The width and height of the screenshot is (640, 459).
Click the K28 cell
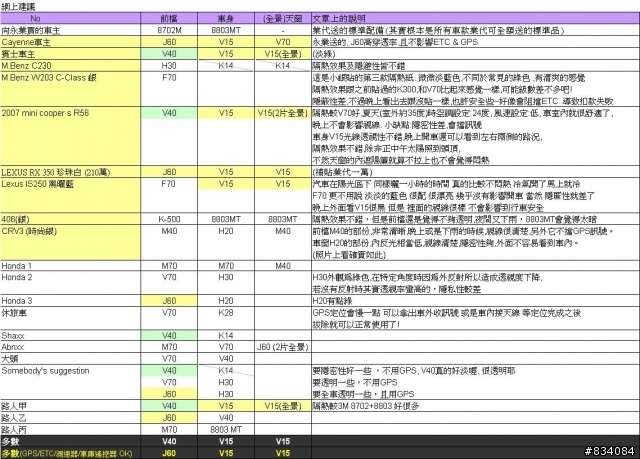tap(226, 313)
